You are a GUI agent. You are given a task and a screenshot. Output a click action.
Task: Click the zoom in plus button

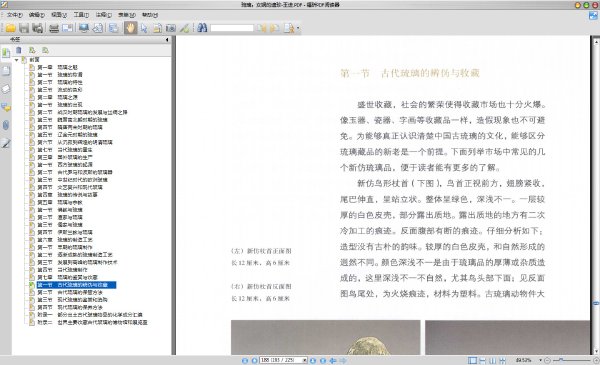click(596, 360)
